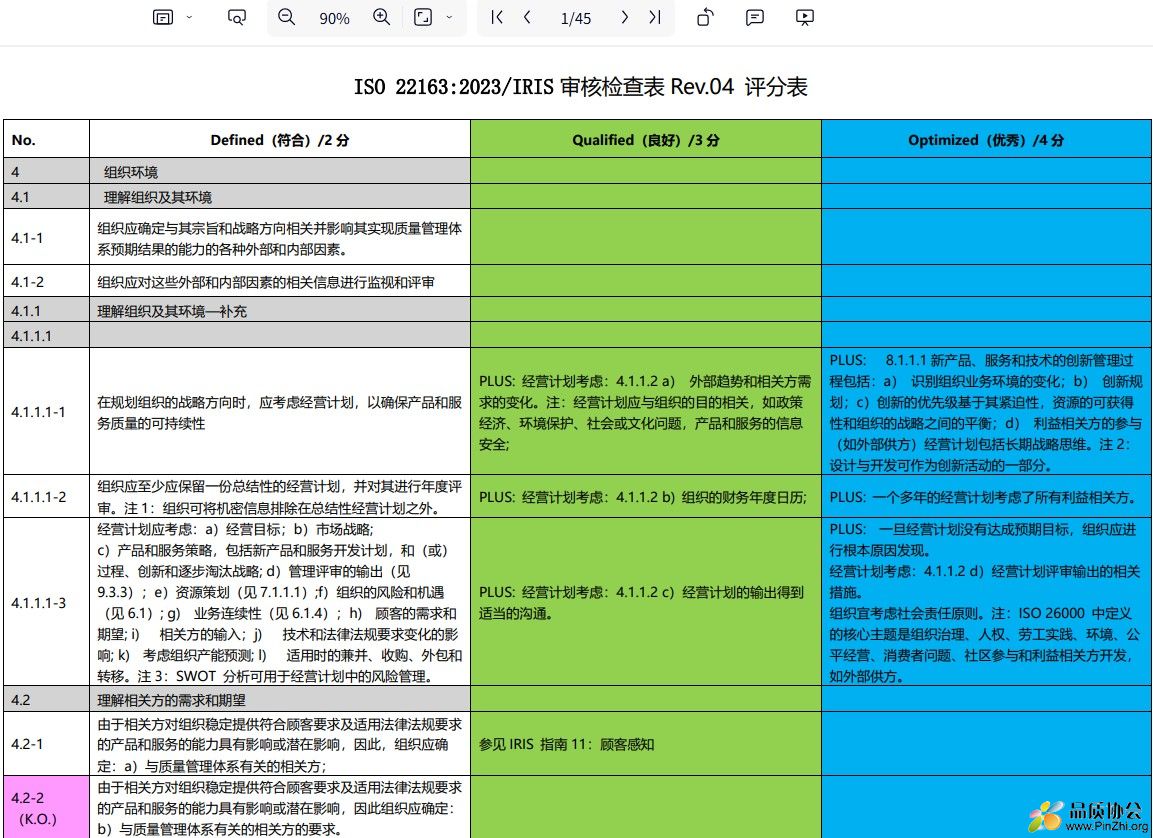Image resolution: width=1153 pixels, height=838 pixels.
Task: Click '组织应对这些外部和内部因素的相关信息进行监视和评审' text
Action: 265,282
